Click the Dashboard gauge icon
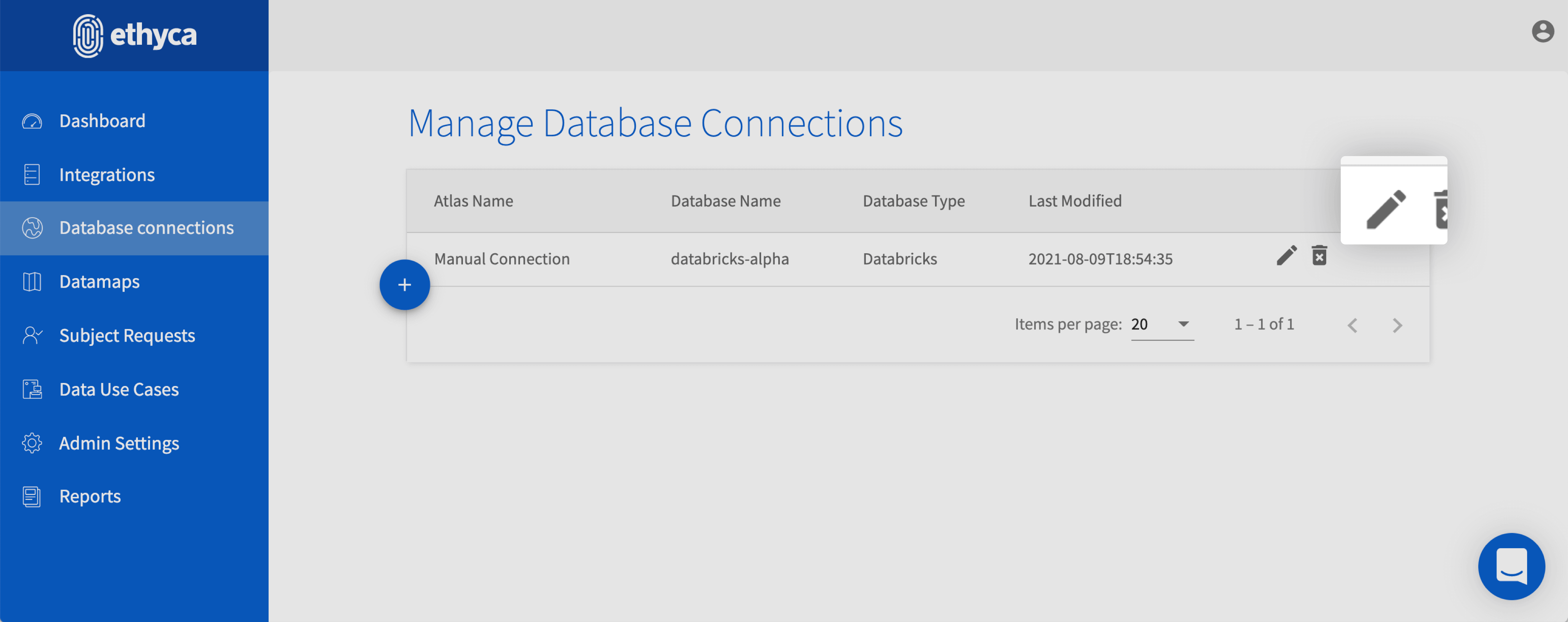This screenshot has width=1568, height=622. [32, 121]
